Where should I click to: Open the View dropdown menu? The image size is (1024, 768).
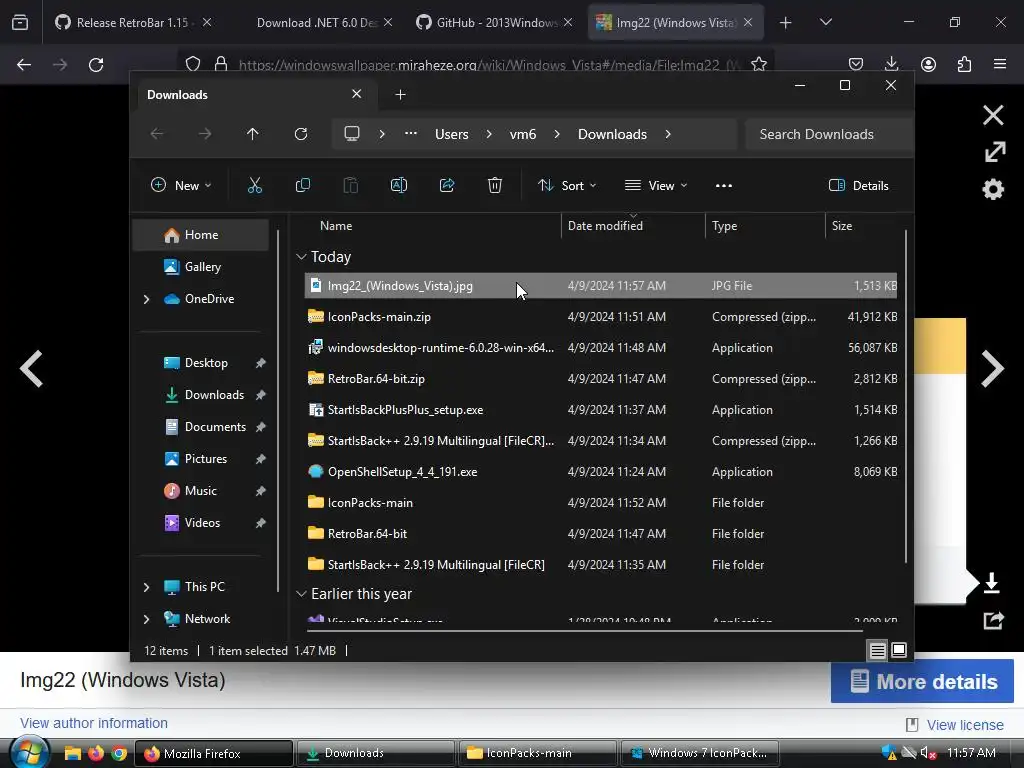(x=656, y=185)
